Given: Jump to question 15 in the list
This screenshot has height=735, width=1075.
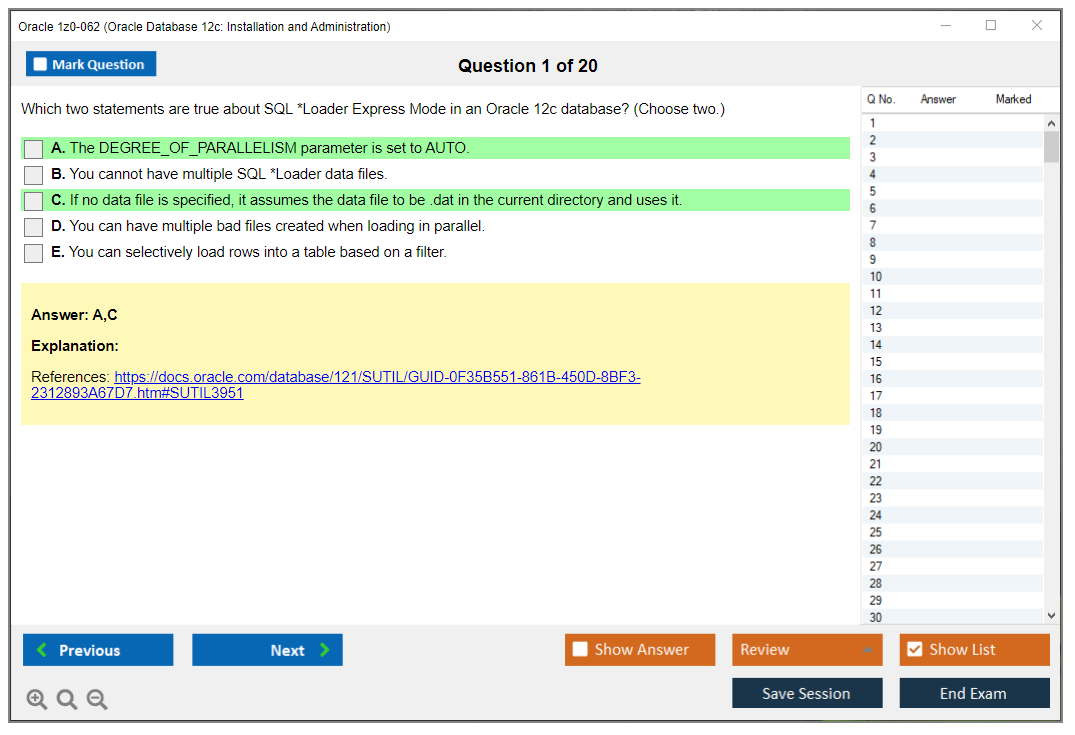Looking at the screenshot, I should [x=876, y=362].
